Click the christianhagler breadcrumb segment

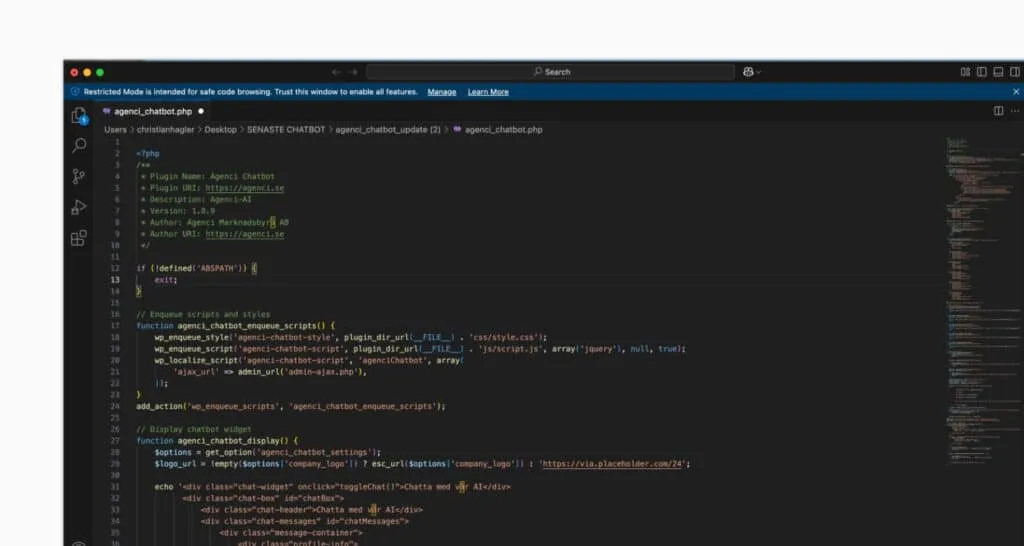point(165,130)
